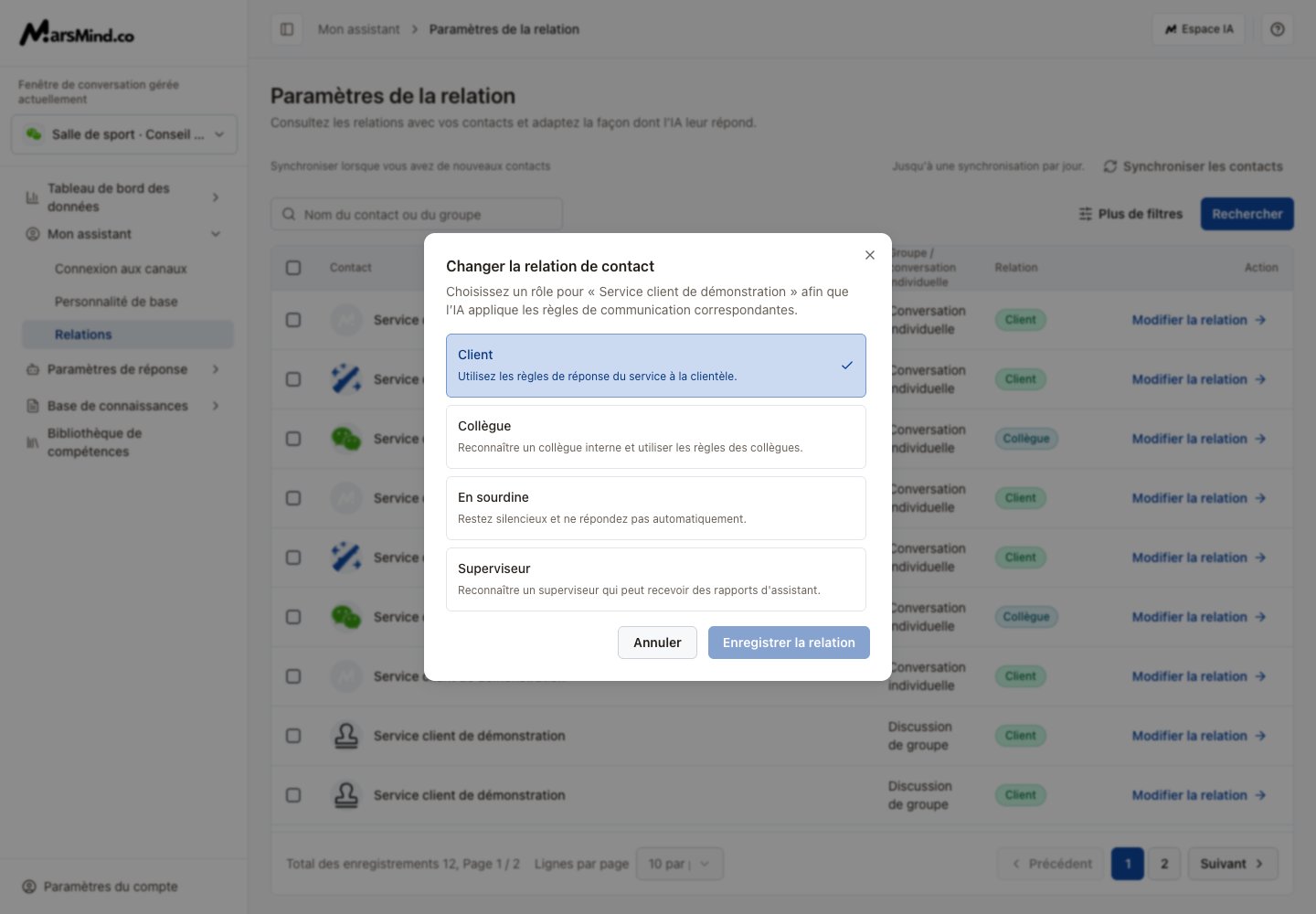Click the Annuler button
Image resolution: width=1316 pixels, height=914 pixels.
click(x=657, y=643)
